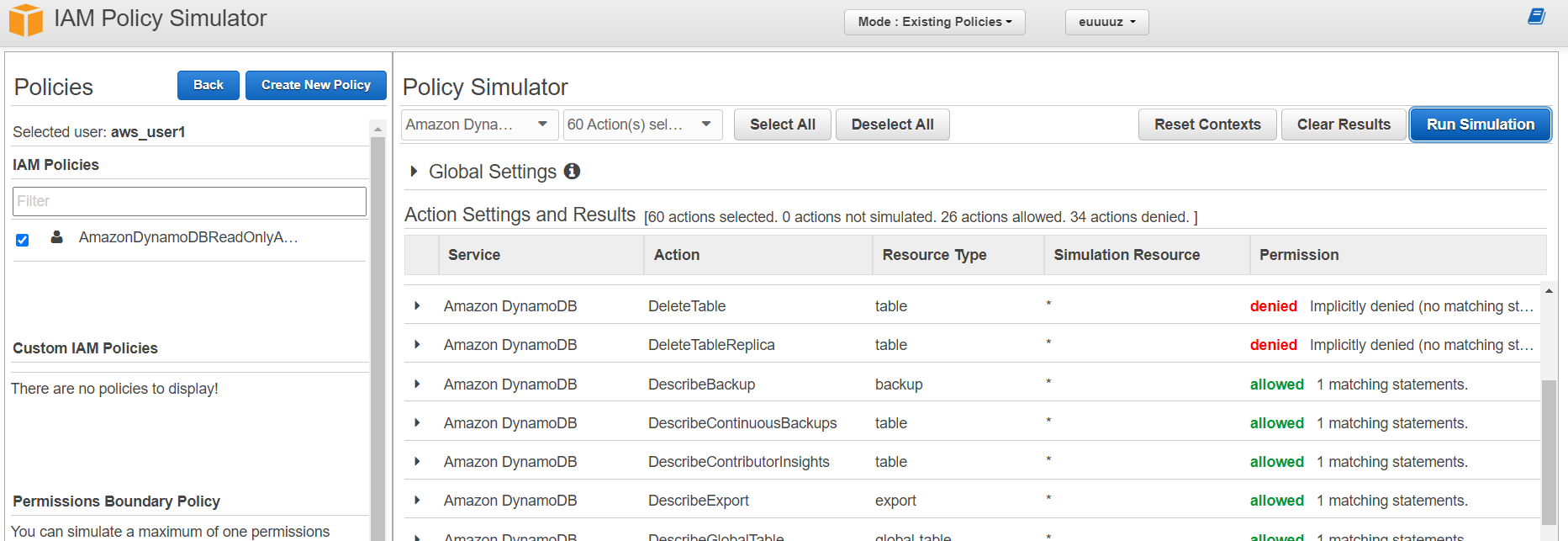Viewport: 1568px width, 541px height.
Task: Click the denied status for DeleteTableReplica
Action: (1273, 345)
